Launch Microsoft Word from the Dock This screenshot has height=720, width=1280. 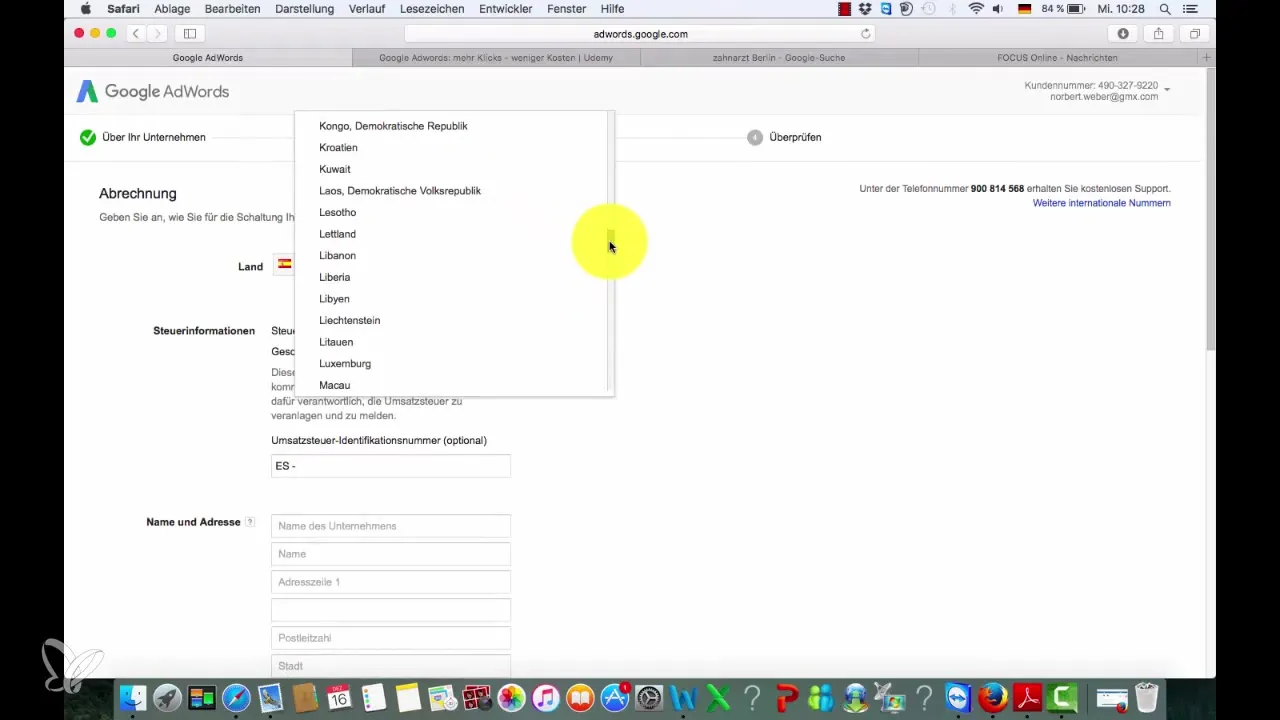(x=683, y=697)
